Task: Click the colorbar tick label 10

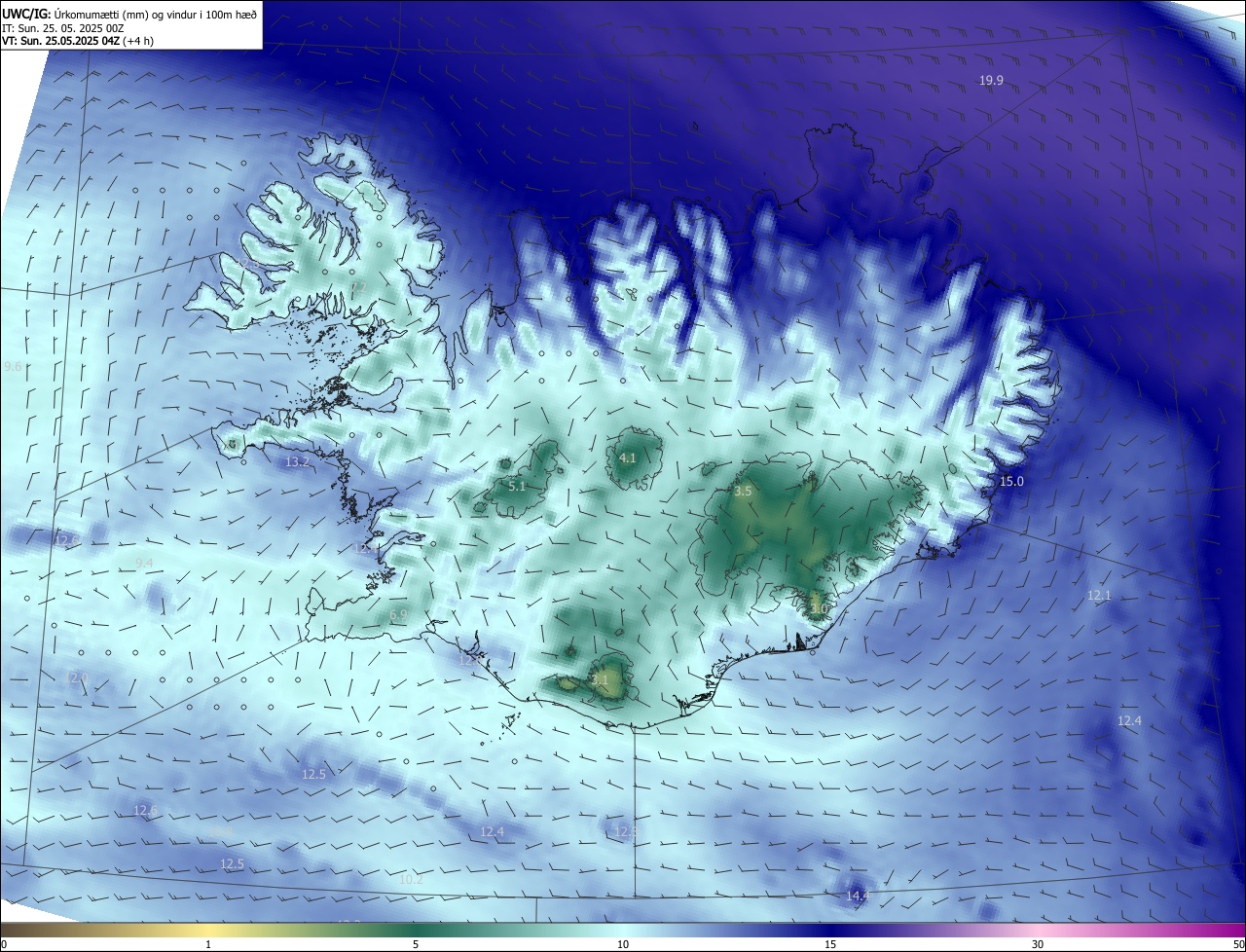Action: coord(623,944)
